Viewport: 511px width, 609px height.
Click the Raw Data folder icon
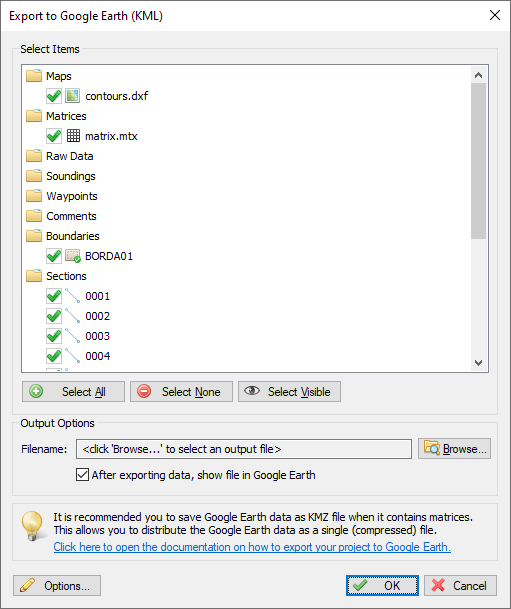coord(34,156)
